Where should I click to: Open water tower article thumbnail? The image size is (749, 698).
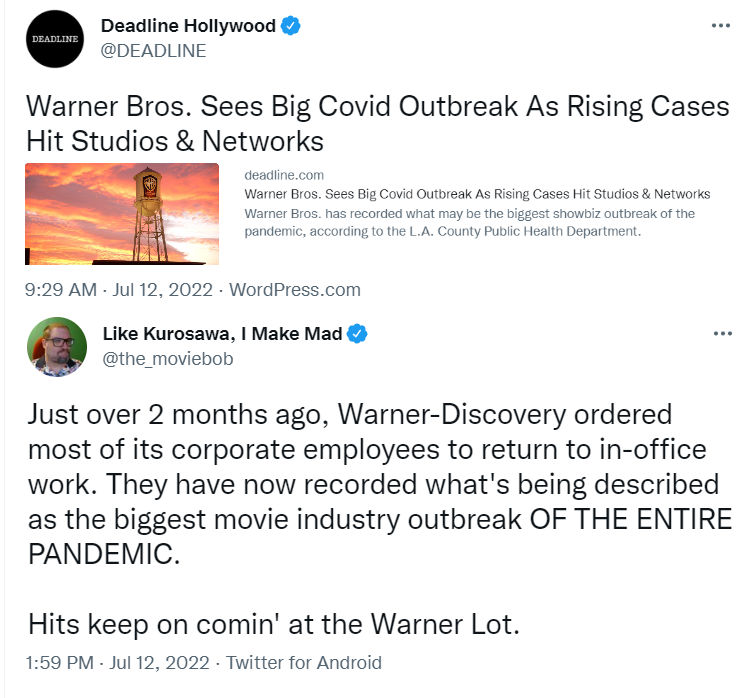tap(122, 214)
